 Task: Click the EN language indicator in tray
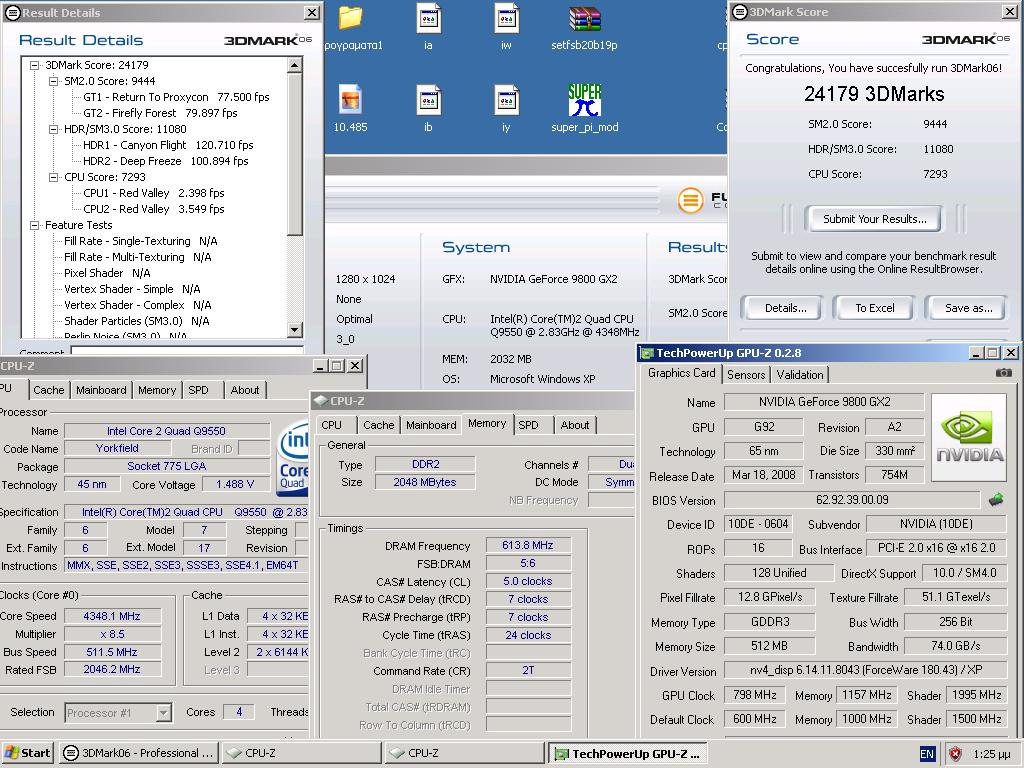(927, 754)
